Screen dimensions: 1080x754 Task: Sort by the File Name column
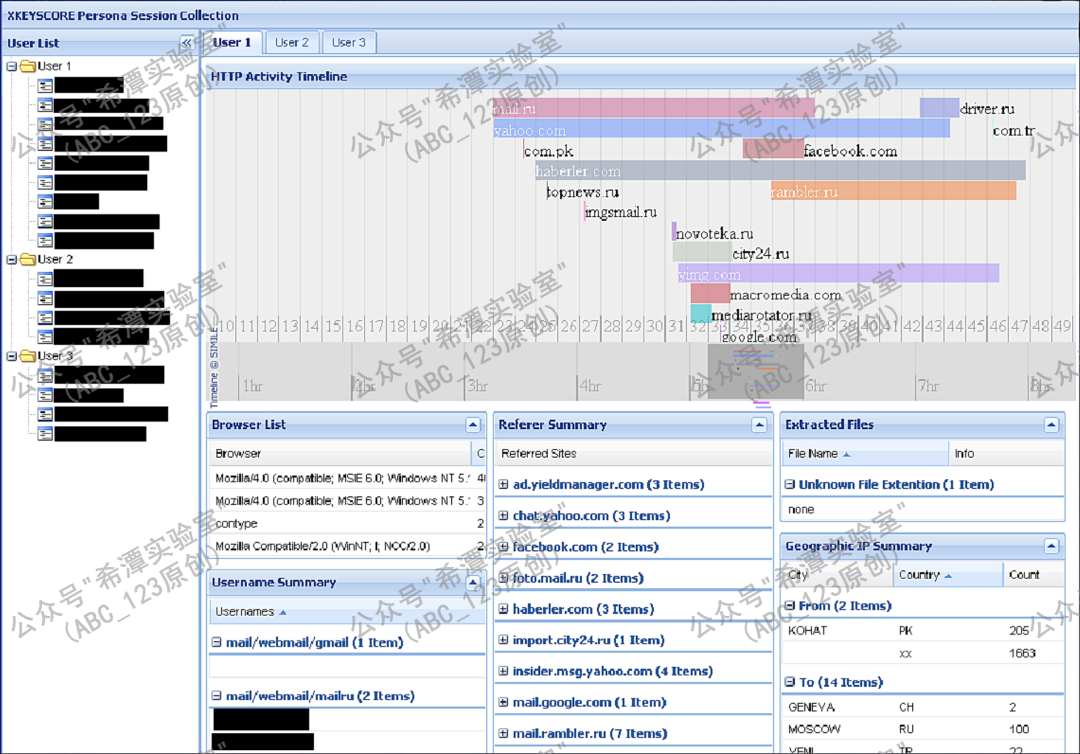865,454
